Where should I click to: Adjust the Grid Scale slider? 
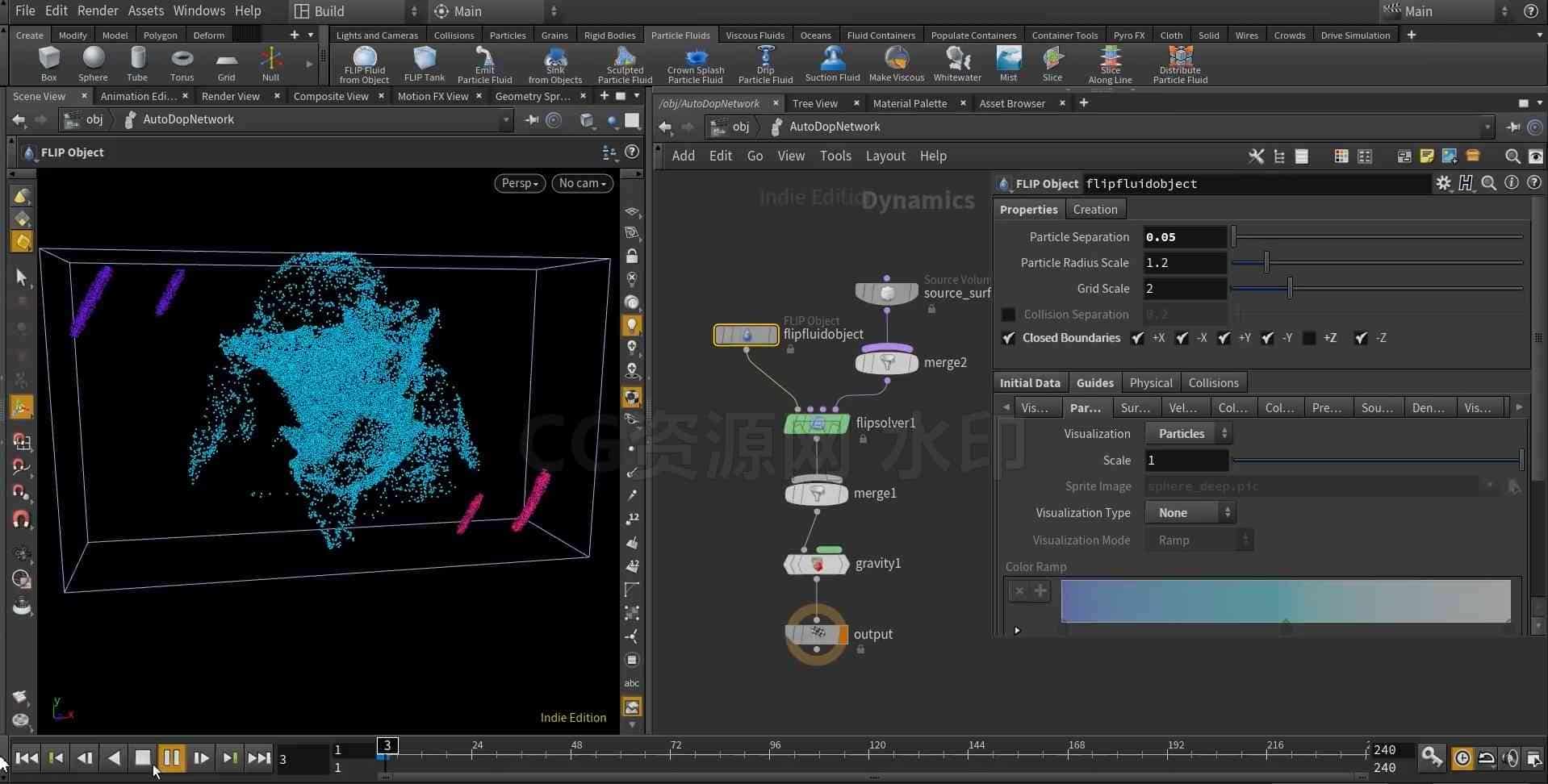[1377, 288]
